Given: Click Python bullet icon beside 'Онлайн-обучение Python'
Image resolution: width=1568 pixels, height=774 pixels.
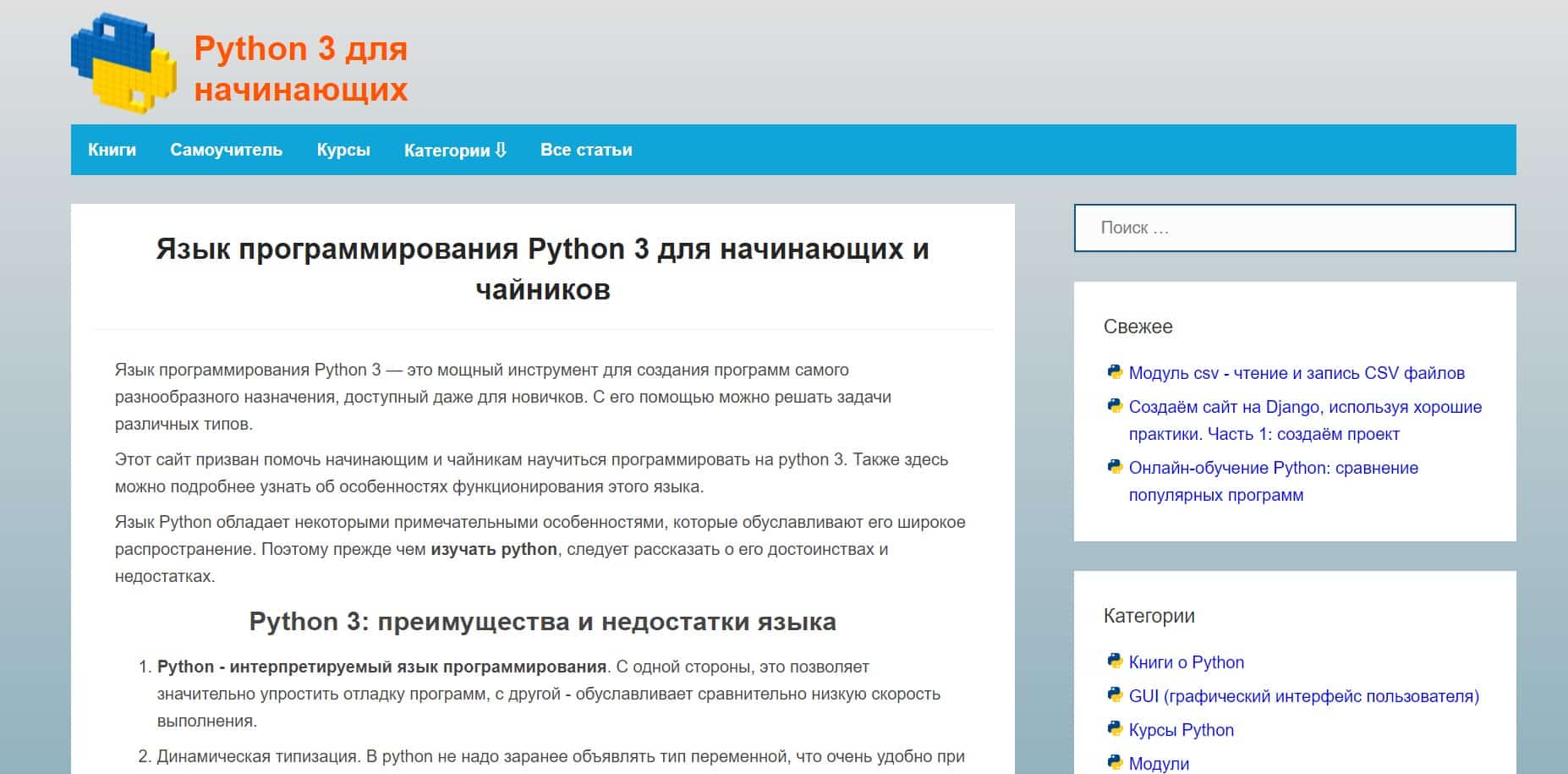Looking at the screenshot, I should coord(1115,467).
